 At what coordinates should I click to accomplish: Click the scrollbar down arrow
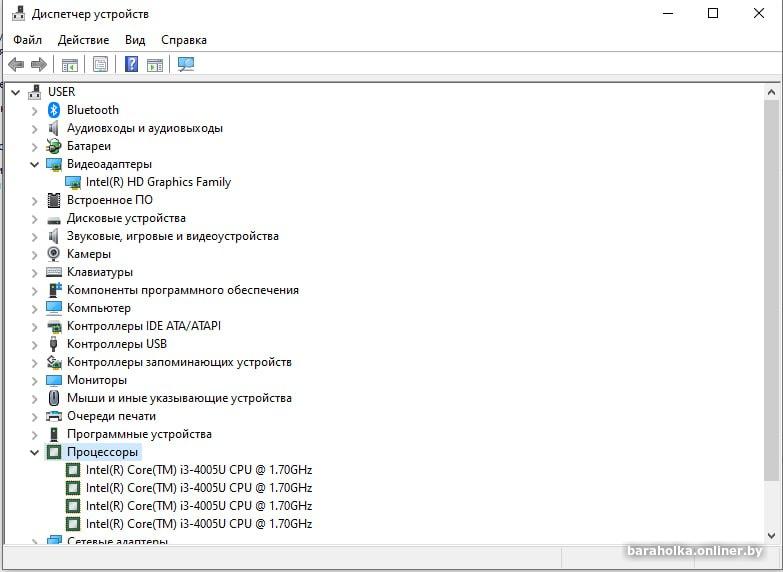[x=771, y=536]
